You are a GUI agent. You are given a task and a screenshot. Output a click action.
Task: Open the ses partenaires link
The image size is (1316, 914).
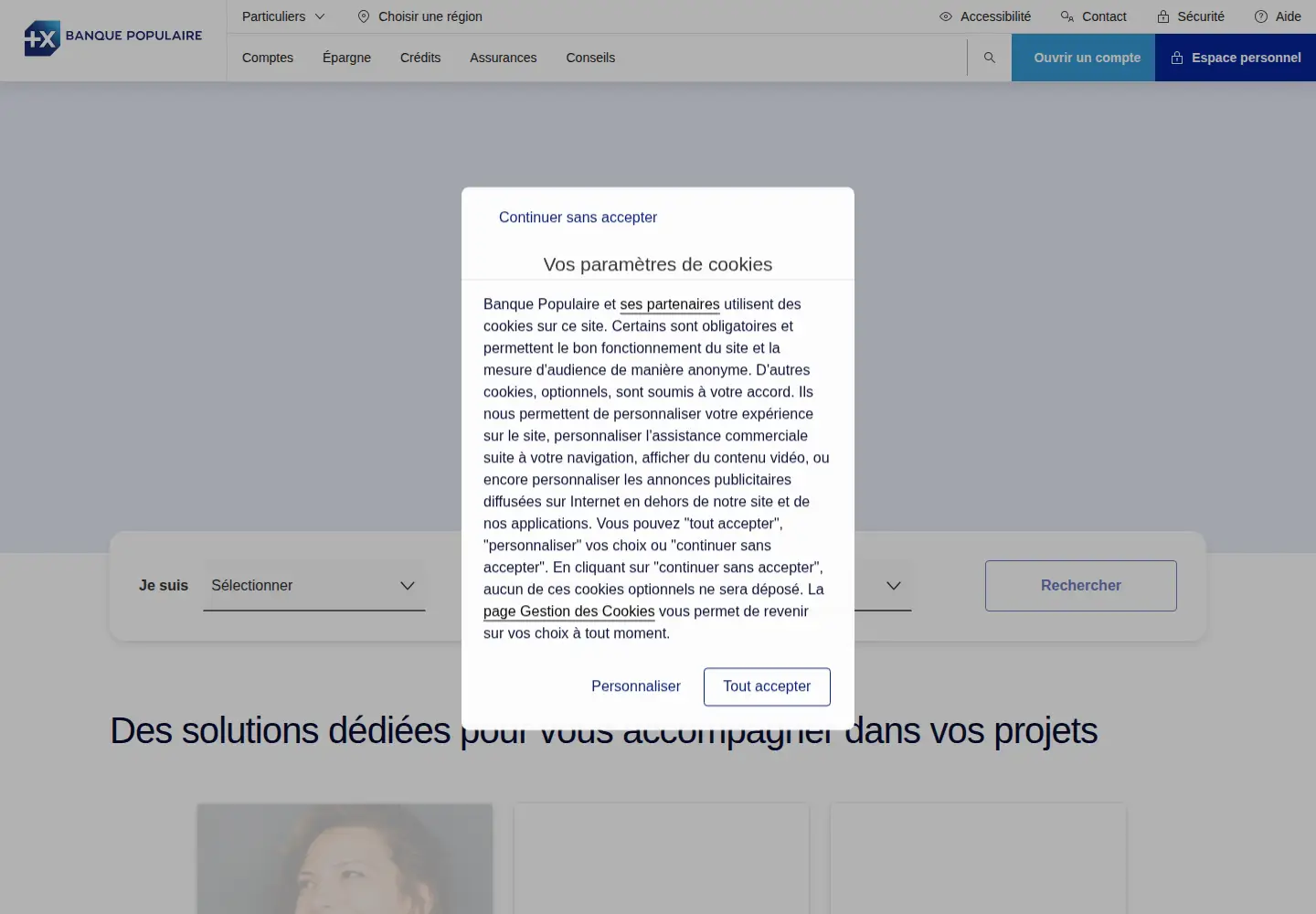[670, 304]
